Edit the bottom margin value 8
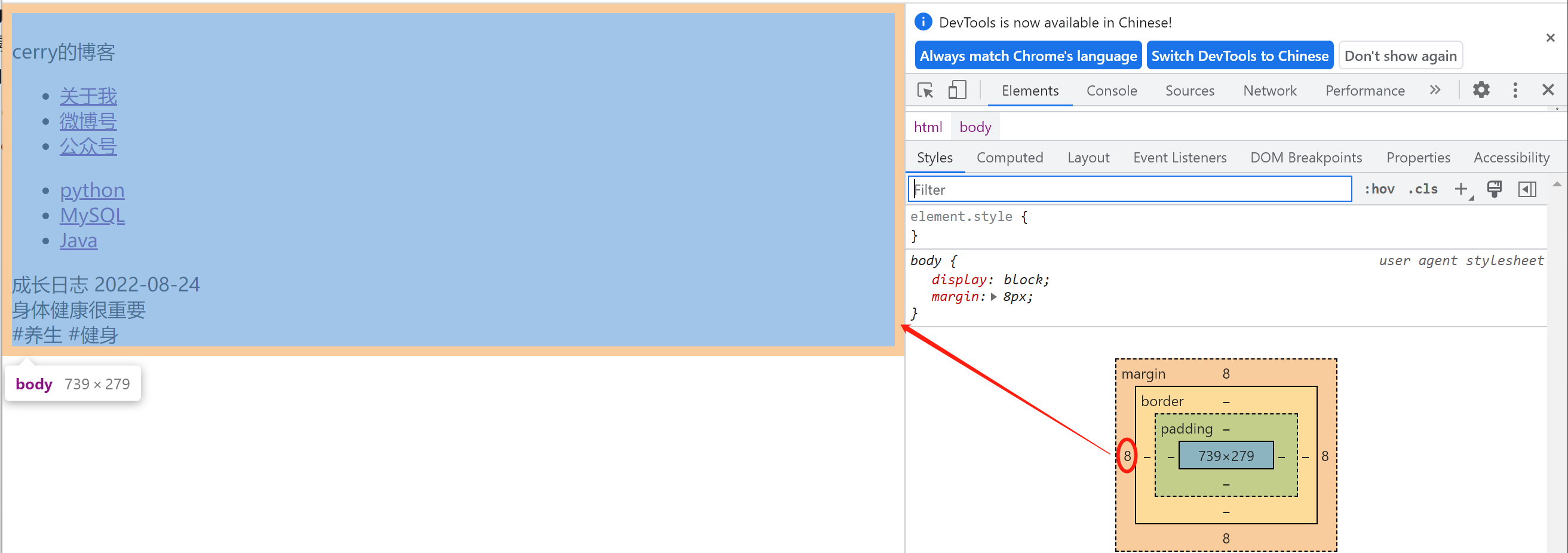The image size is (1568, 553). pyautogui.click(x=1226, y=539)
